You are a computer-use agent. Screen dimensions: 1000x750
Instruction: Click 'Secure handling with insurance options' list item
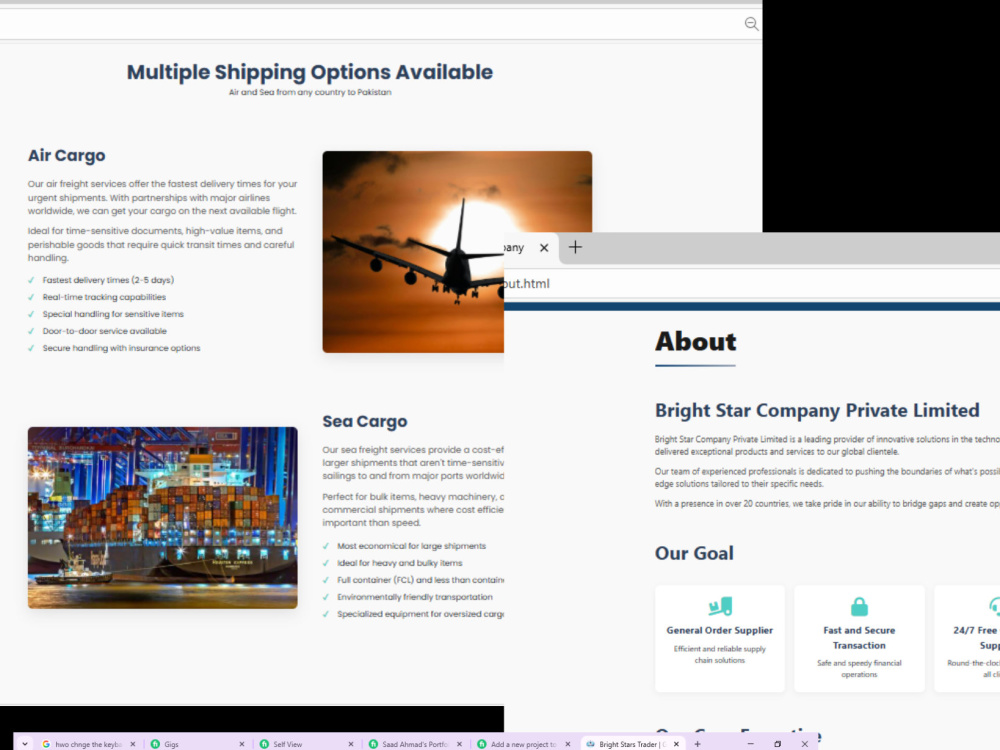click(121, 348)
